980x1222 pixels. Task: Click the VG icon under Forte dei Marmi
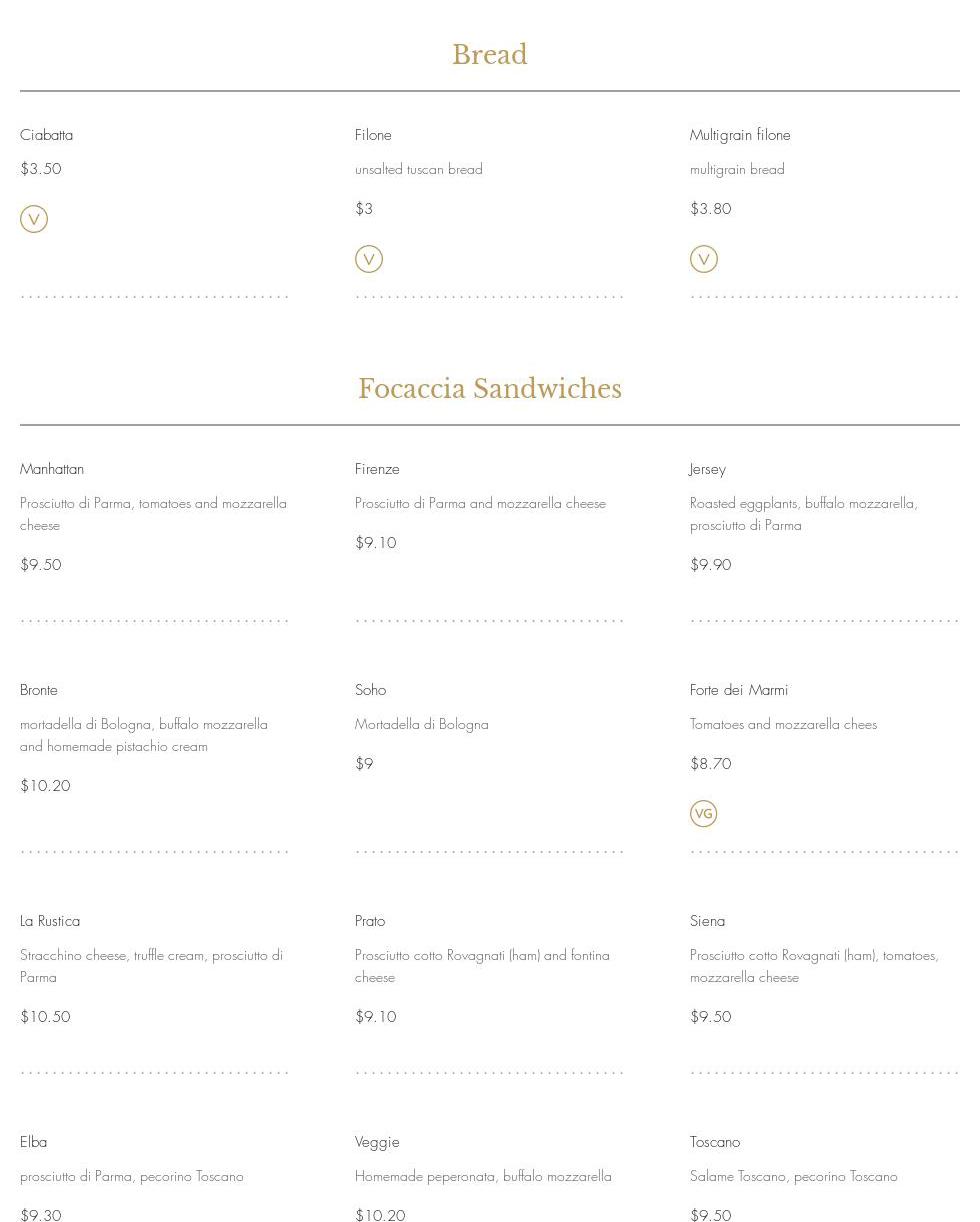(704, 813)
